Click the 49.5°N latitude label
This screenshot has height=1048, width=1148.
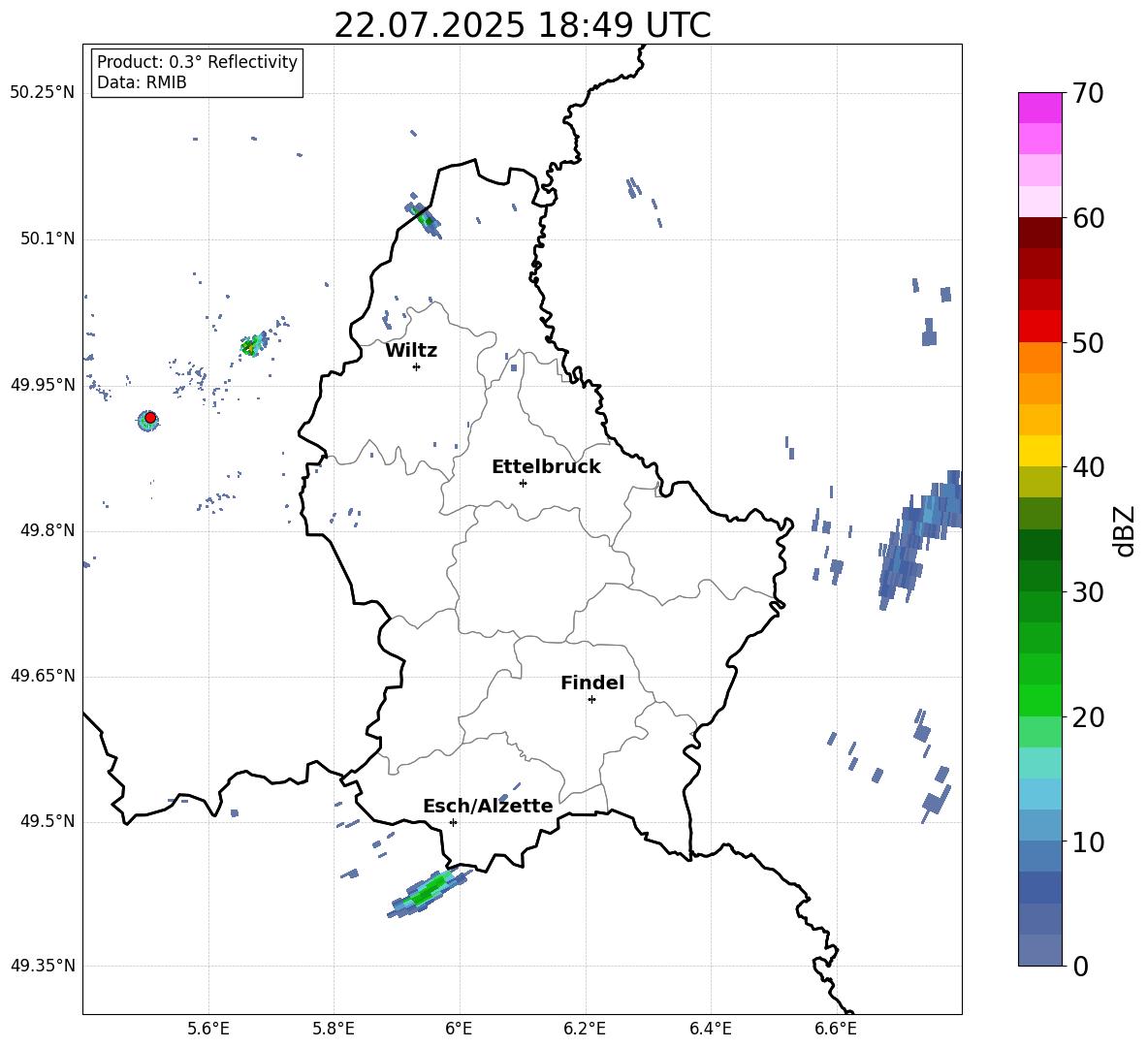pyautogui.click(x=47, y=821)
